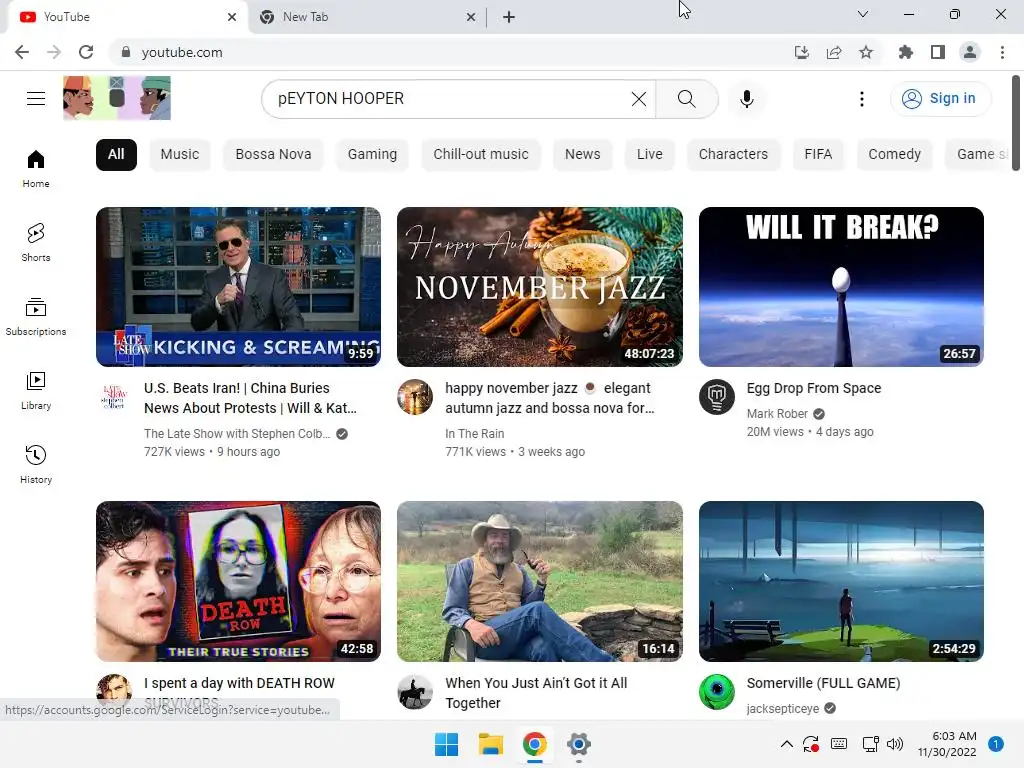This screenshot has width=1024, height=768.
Task: Reload the page with the refresh icon
Action: 86,52
